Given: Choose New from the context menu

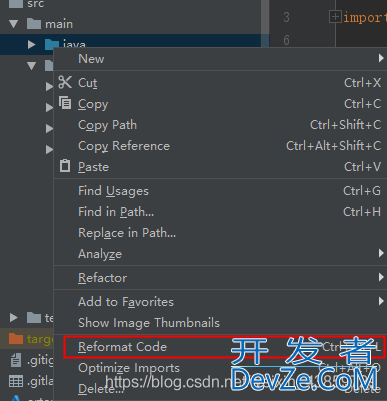Looking at the screenshot, I should click(x=220, y=59).
